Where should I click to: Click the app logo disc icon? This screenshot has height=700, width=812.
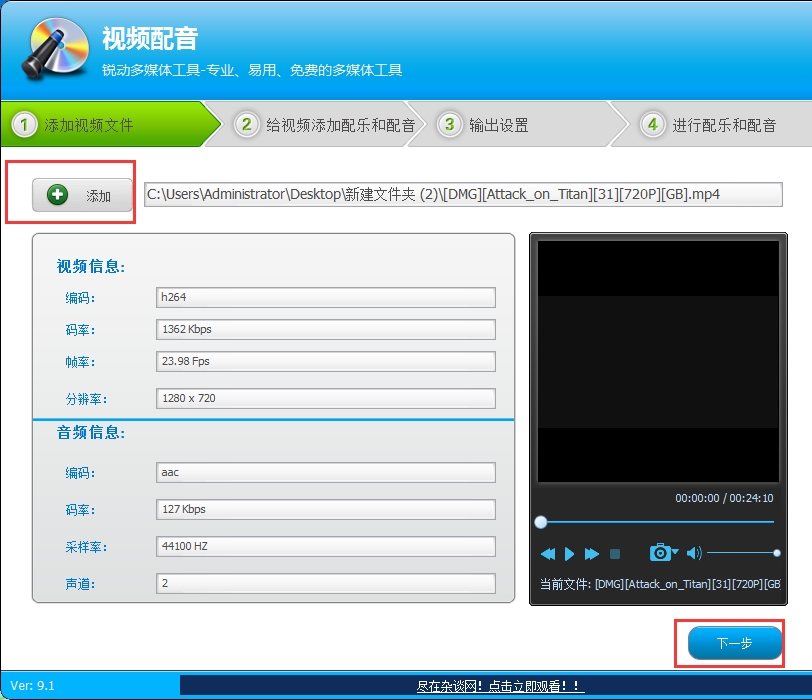coord(55,48)
